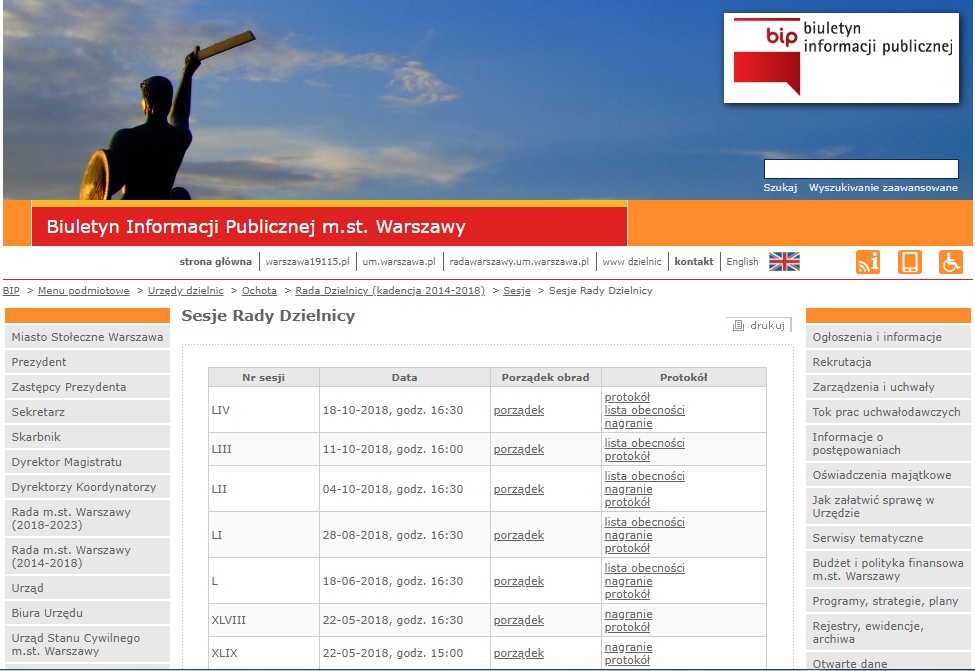The image size is (975, 671).
Task: Open kontakt in the top menu
Action: 693,262
